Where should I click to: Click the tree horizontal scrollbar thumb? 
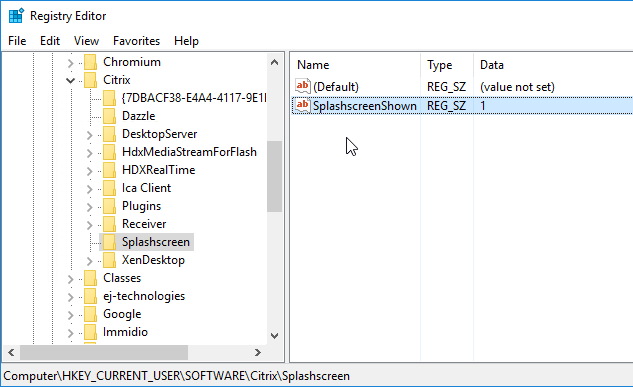click(104, 353)
